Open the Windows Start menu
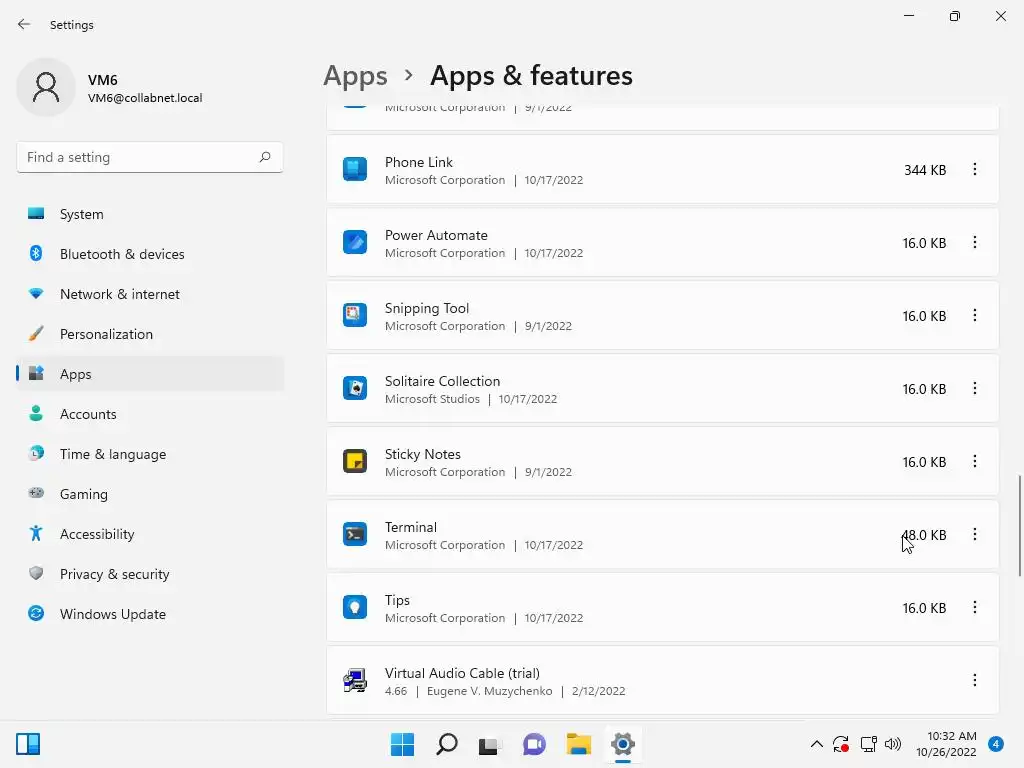1024x768 pixels. 402,744
